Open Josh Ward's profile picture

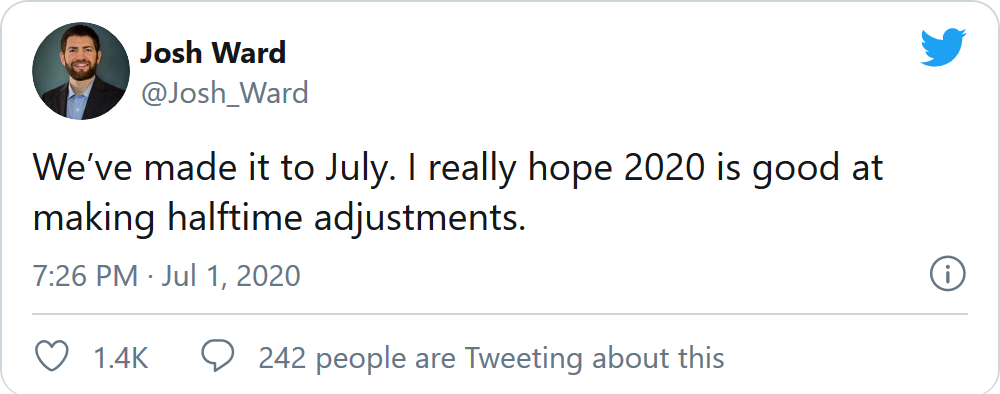pos(81,71)
